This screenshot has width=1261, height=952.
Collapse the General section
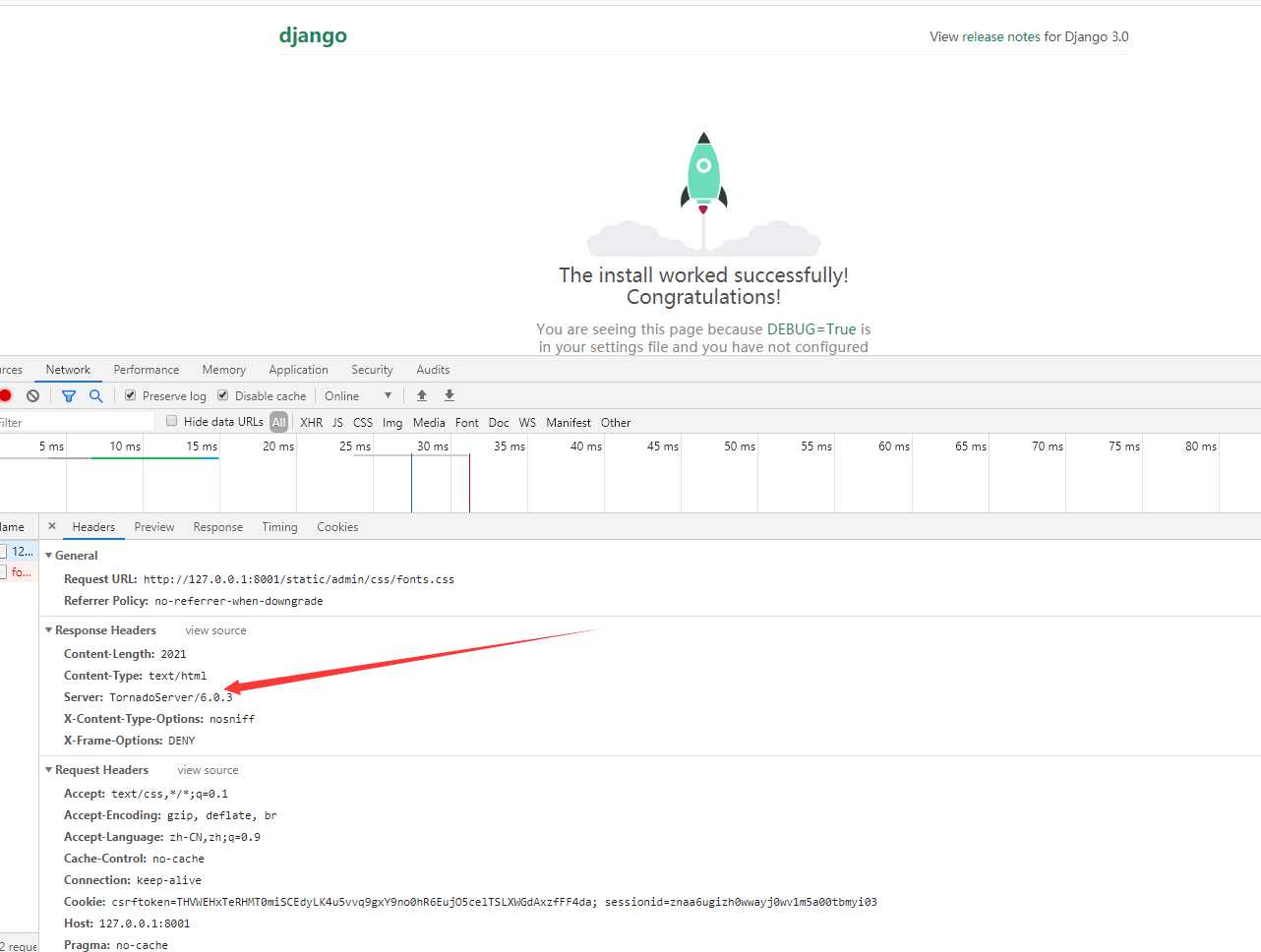coord(49,555)
